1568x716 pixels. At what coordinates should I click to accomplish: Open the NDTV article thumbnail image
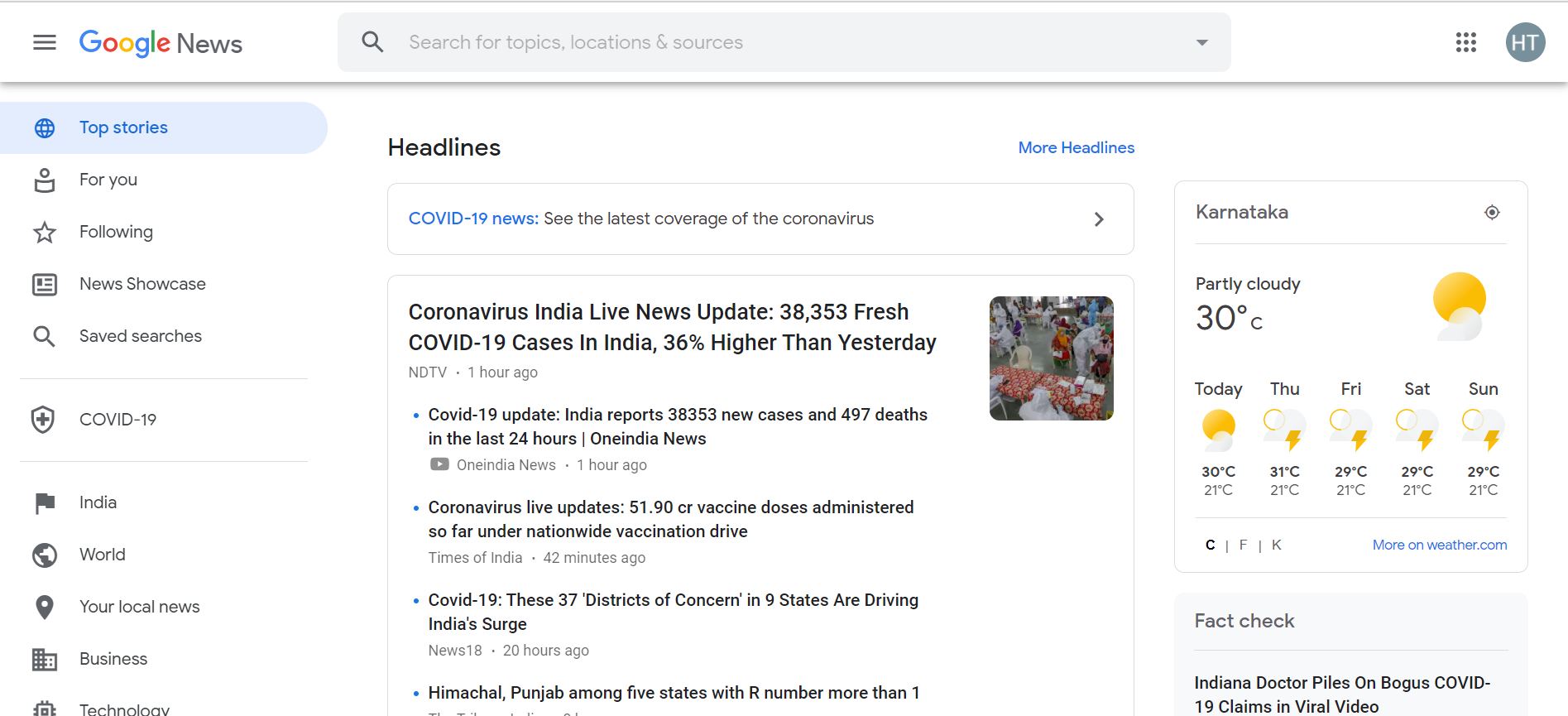(x=1052, y=358)
